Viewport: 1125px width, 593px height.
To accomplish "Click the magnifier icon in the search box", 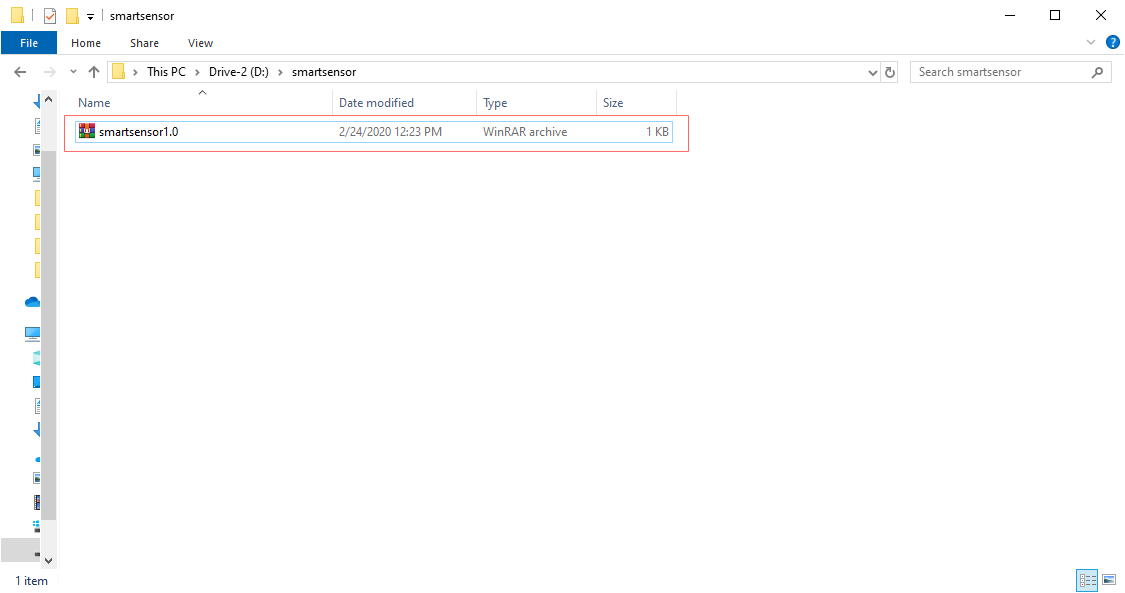I will pyautogui.click(x=1097, y=72).
